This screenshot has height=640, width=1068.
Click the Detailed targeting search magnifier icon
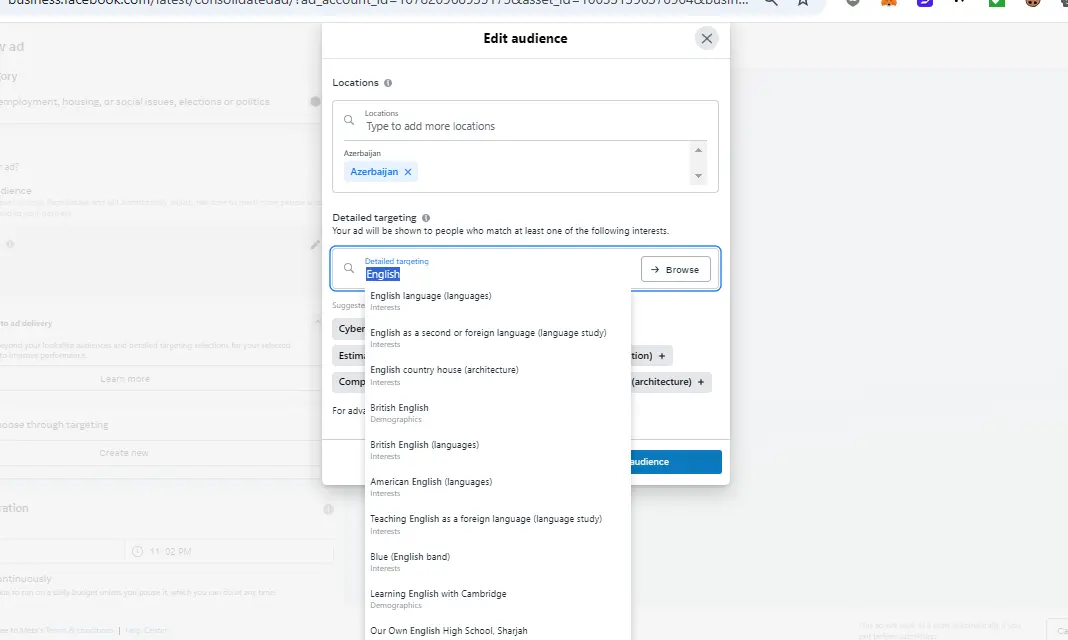click(x=349, y=268)
